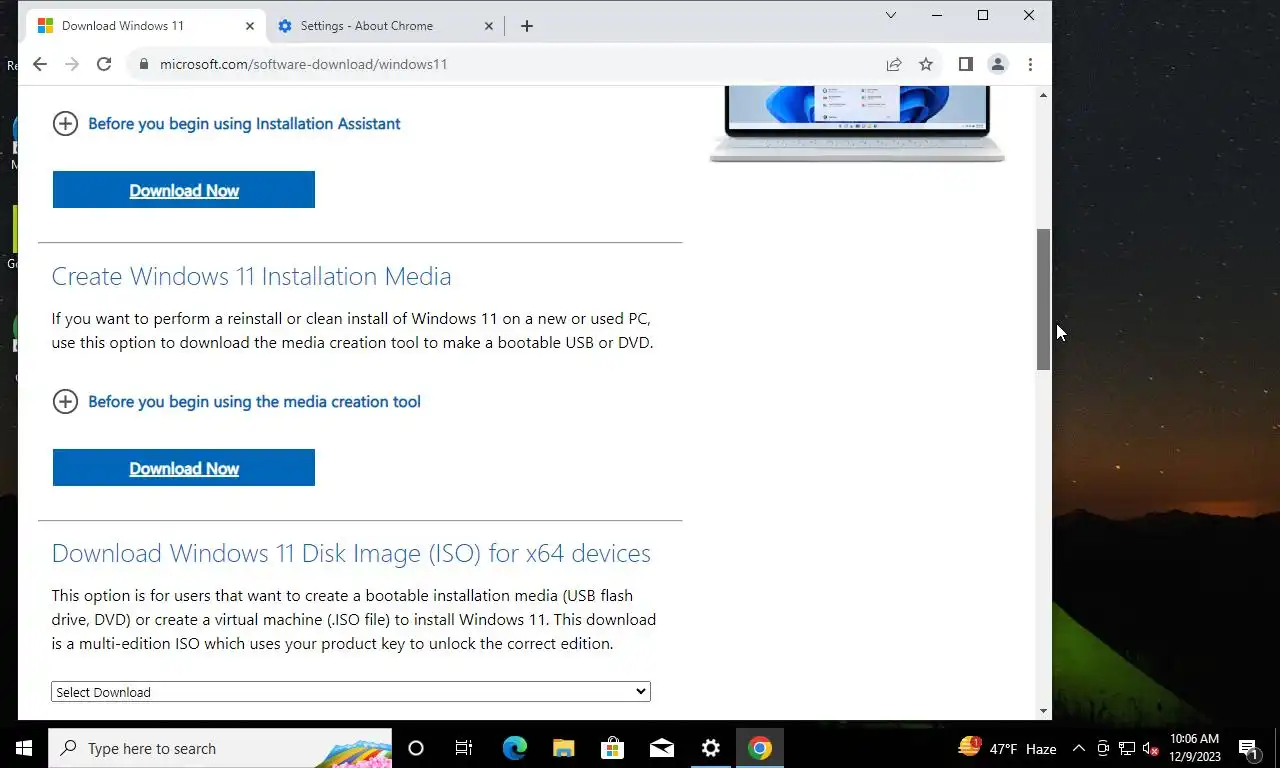Open a new tab with plus button
This screenshot has width=1280, height=768.
527,26
